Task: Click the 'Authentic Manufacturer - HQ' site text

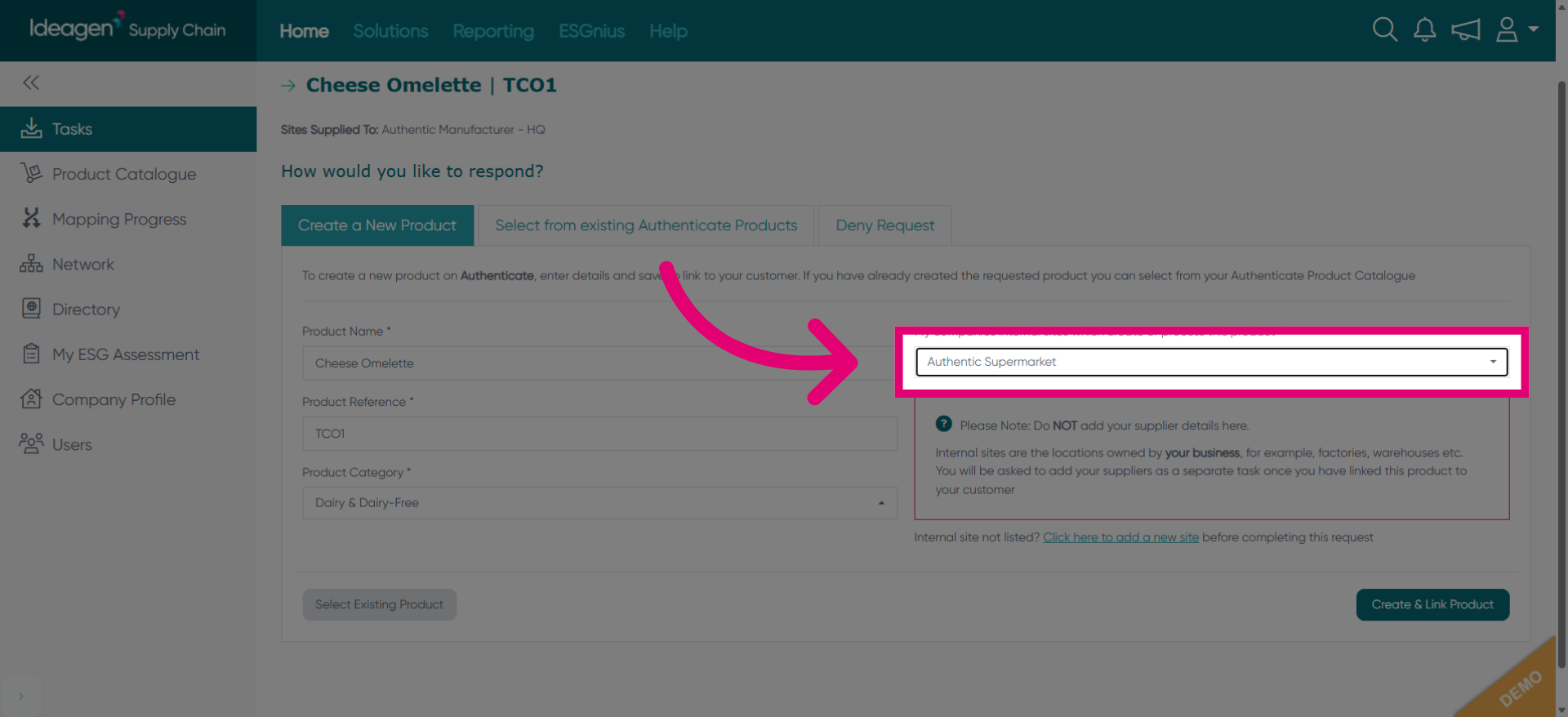Action: (x=463, y=130)
